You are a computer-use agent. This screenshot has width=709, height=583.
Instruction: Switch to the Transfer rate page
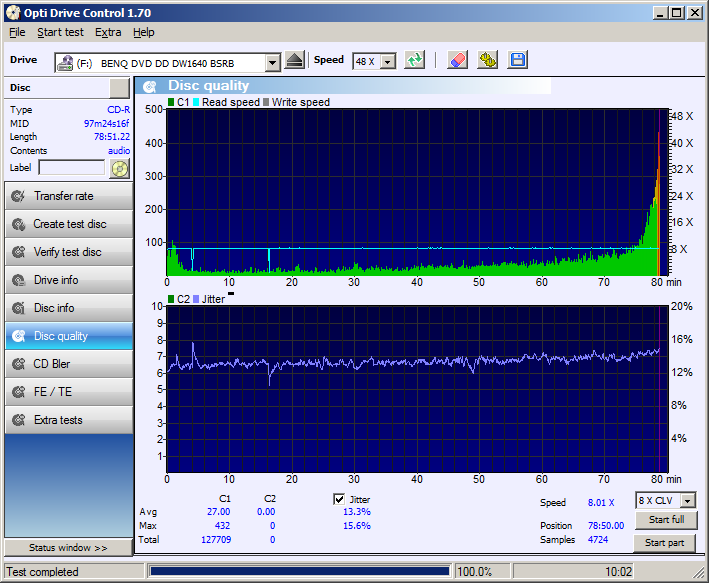pyautogui.click(x=69, y=196)
